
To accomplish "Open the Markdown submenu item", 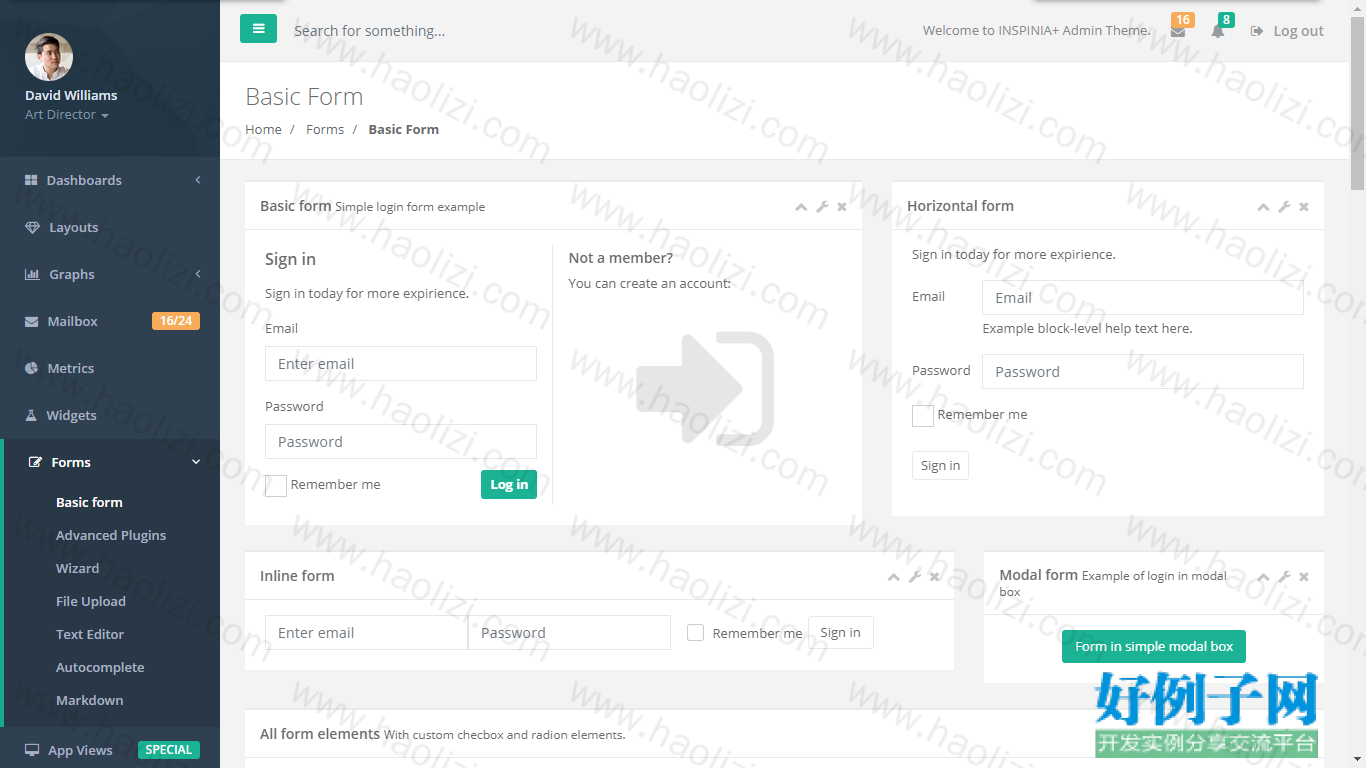I will pyautogui.click(x=90, y=700).
